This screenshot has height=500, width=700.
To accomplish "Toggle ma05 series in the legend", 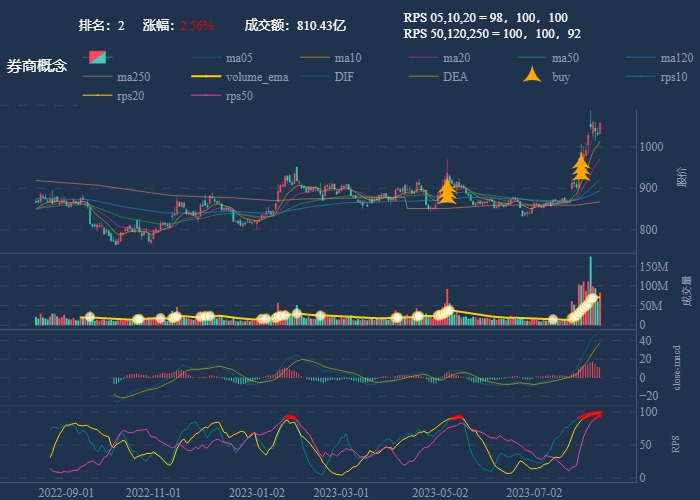I will point(238,58).
